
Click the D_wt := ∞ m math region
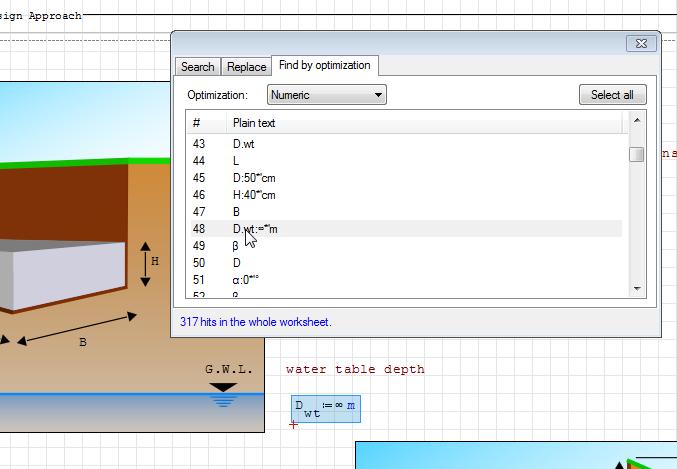(325, 409)
